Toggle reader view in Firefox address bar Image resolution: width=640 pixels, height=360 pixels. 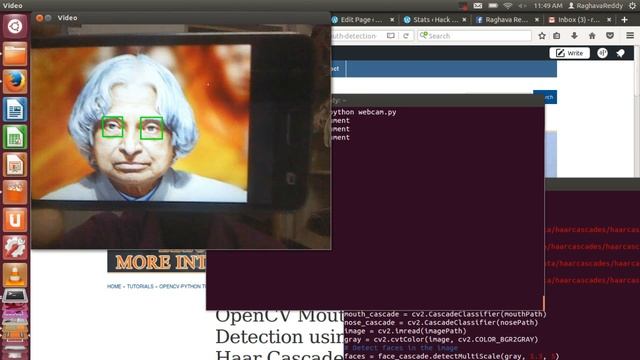coord(391,36)
